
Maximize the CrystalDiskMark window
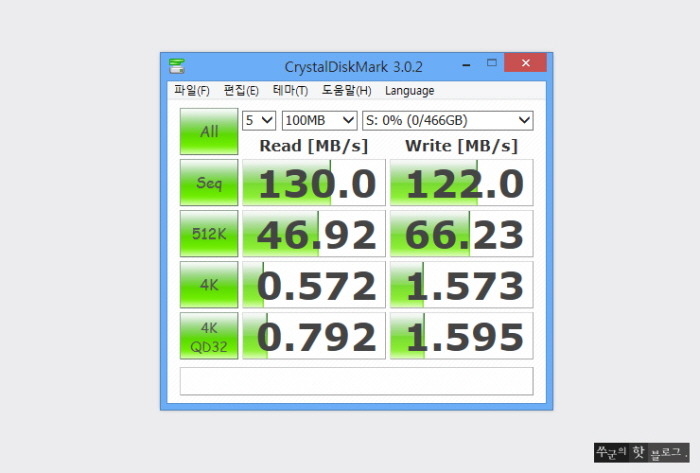point(492,63)
